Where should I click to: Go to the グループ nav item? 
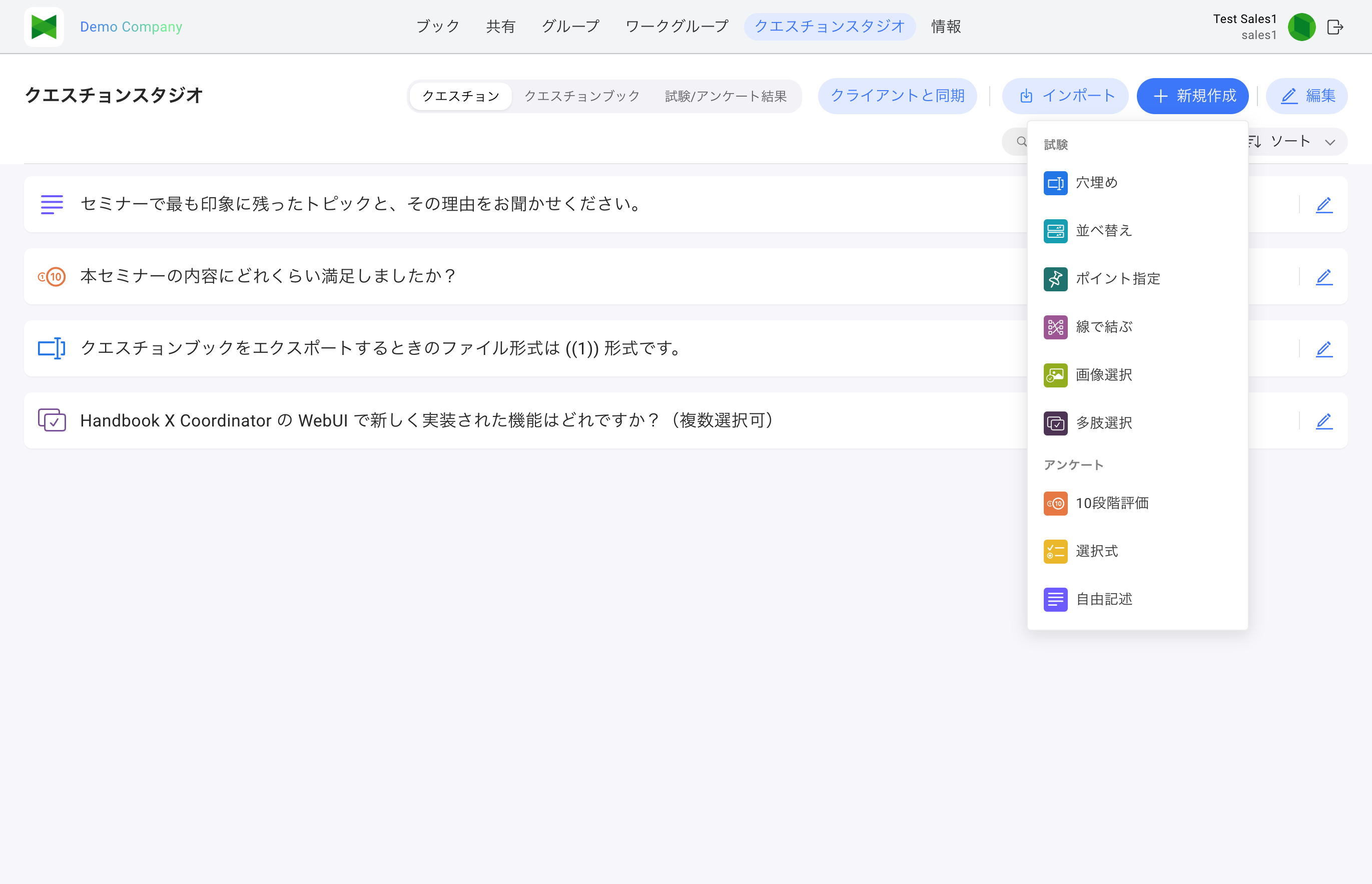coord(570,27)
